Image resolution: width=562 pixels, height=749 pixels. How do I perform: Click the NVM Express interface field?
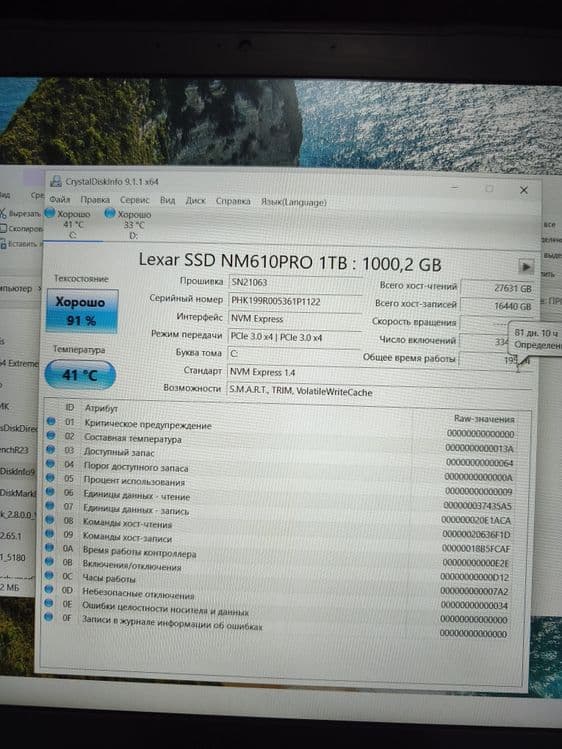tap(295, 319)
